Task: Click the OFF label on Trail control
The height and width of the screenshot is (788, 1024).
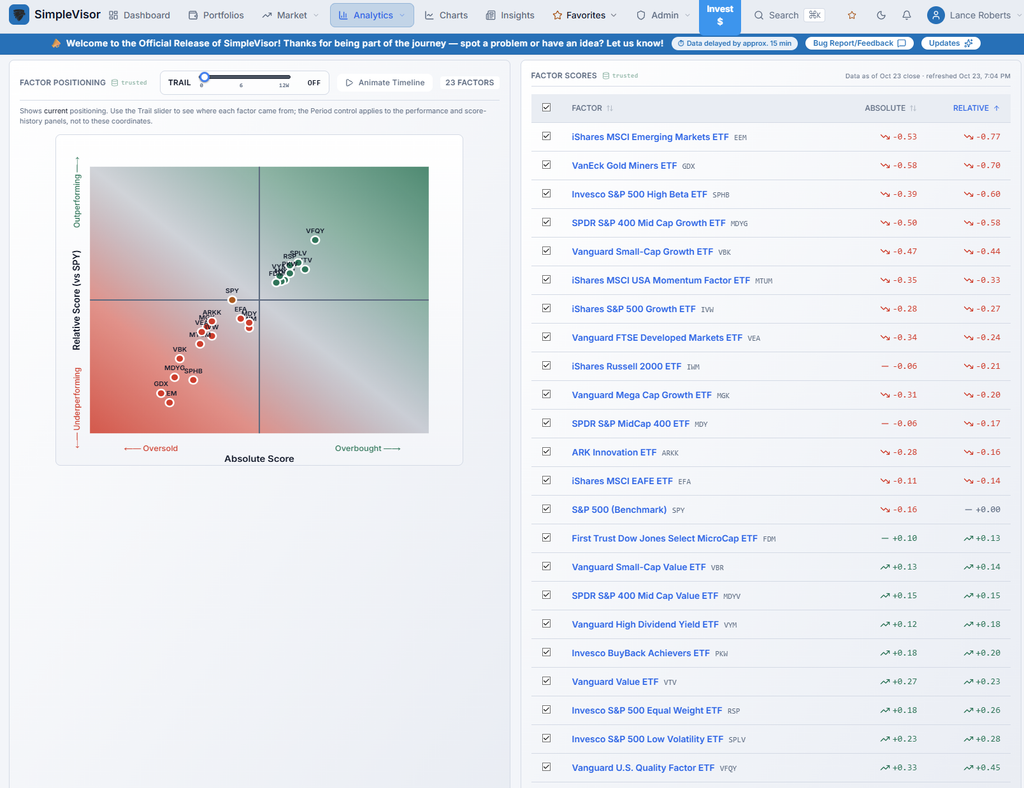Action: click(x=313, y=83)
